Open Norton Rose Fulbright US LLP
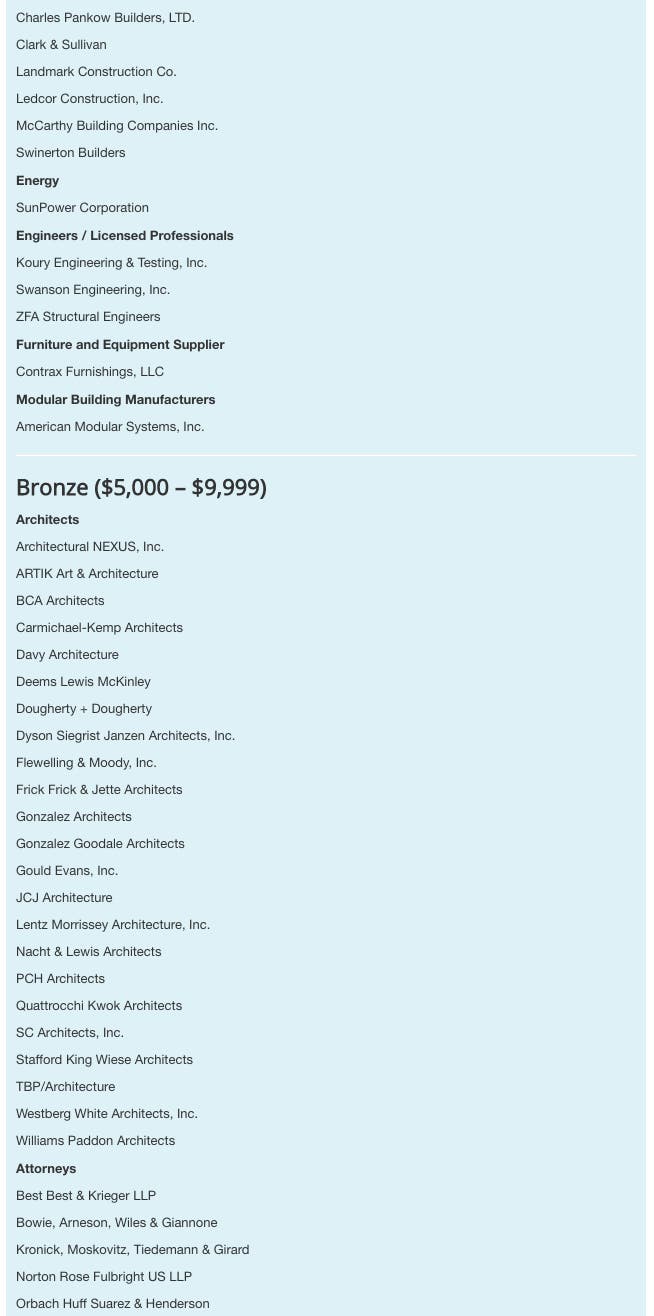This screenshot has height=1316, width=654. pos(104,1277)
